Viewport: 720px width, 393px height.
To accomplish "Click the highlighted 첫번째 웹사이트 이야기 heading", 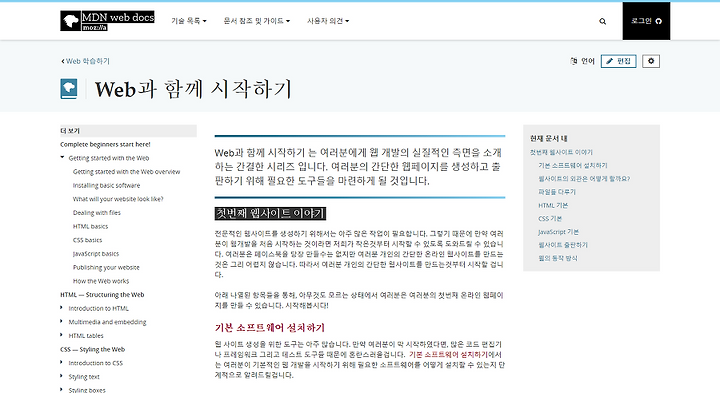I will point(270,213).
